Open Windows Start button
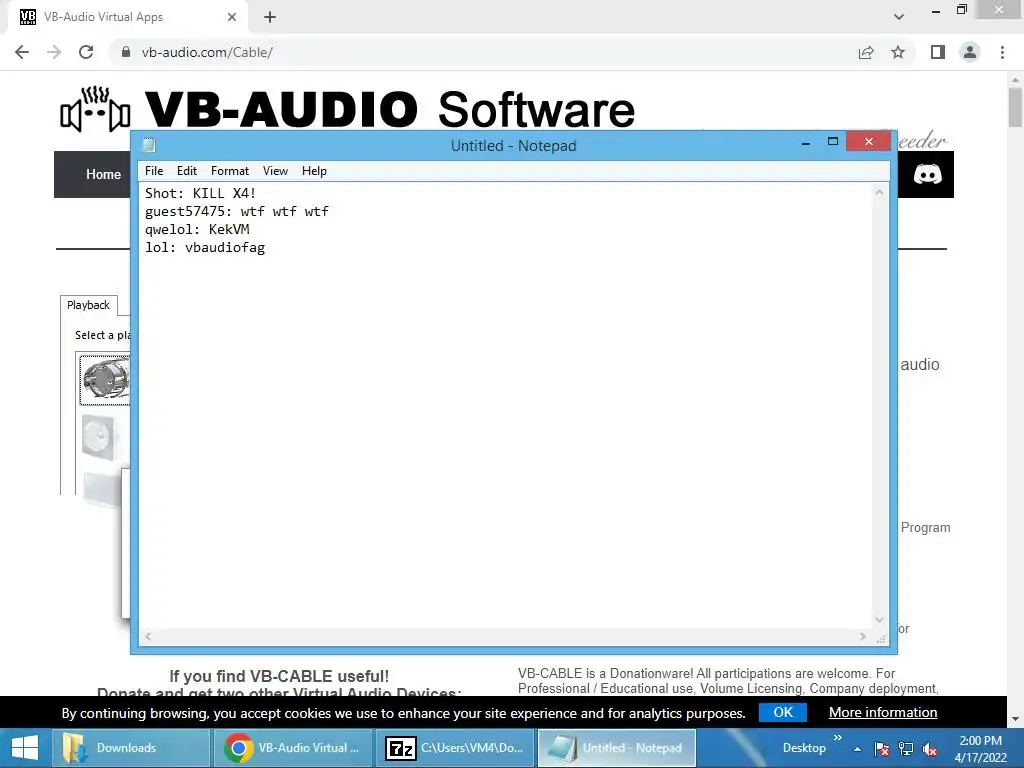This screenshot has height=768, width=1024. point(25,748)
